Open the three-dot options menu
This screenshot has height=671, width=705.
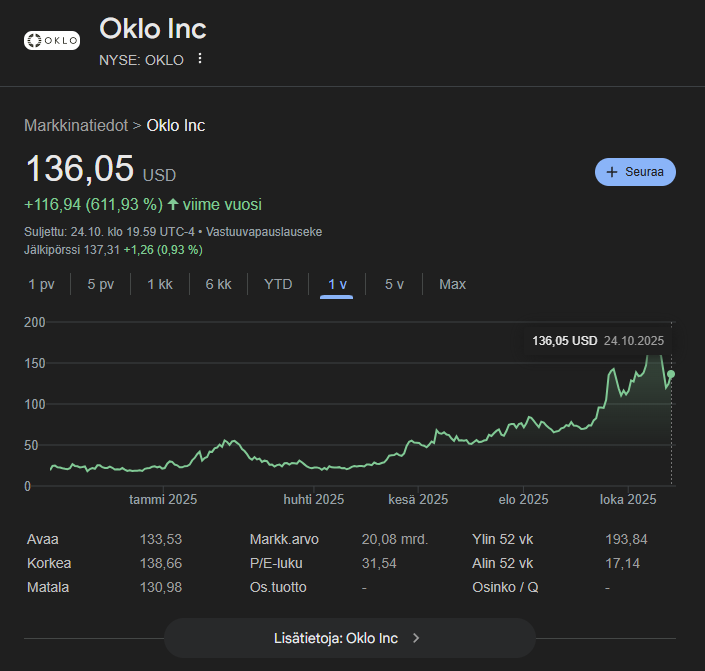(x=200, y=59)
